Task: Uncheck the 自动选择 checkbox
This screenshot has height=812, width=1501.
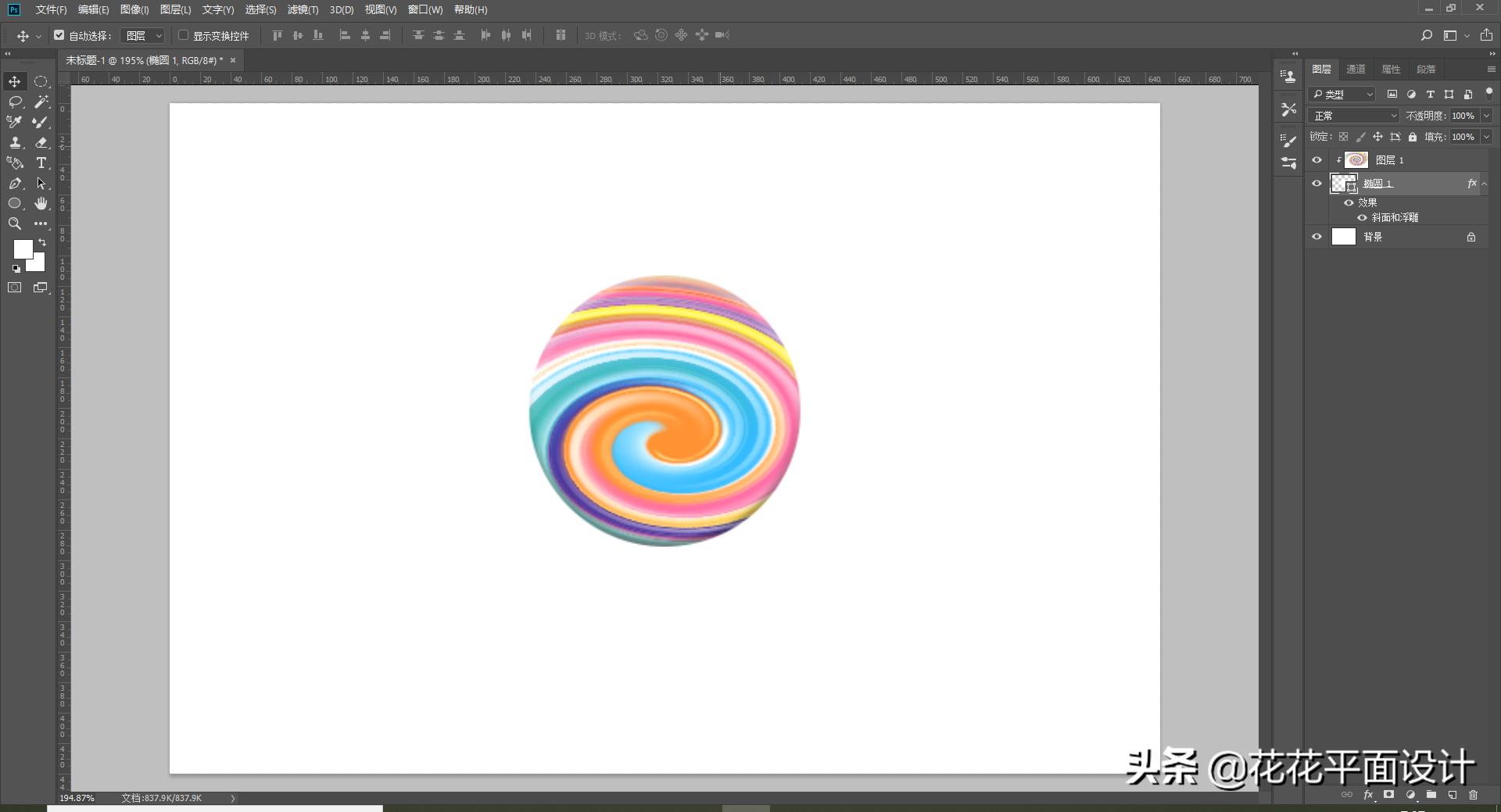Action: click(x=59, y=35)
